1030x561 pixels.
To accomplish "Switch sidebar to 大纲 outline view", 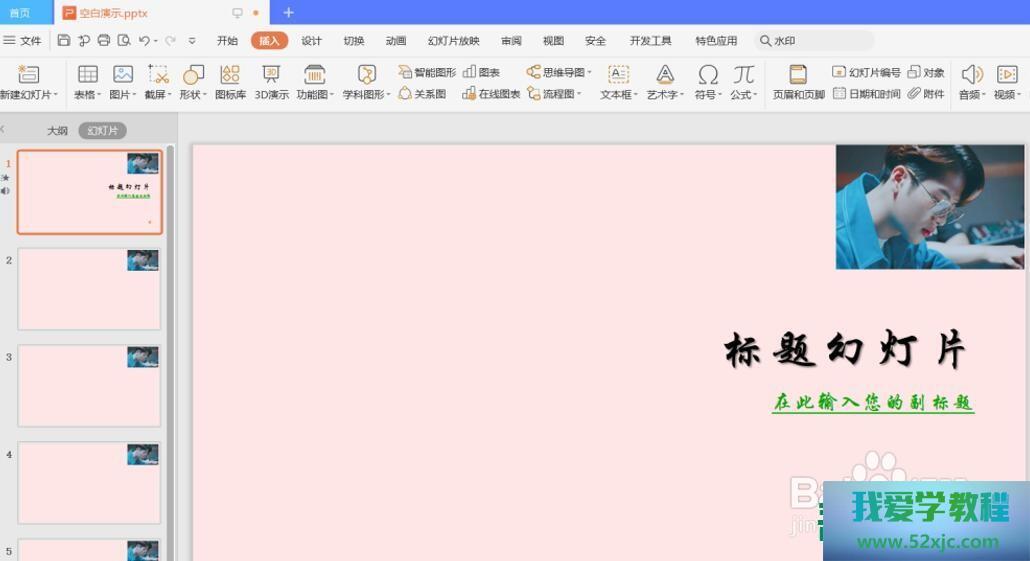I will (57, 131).
